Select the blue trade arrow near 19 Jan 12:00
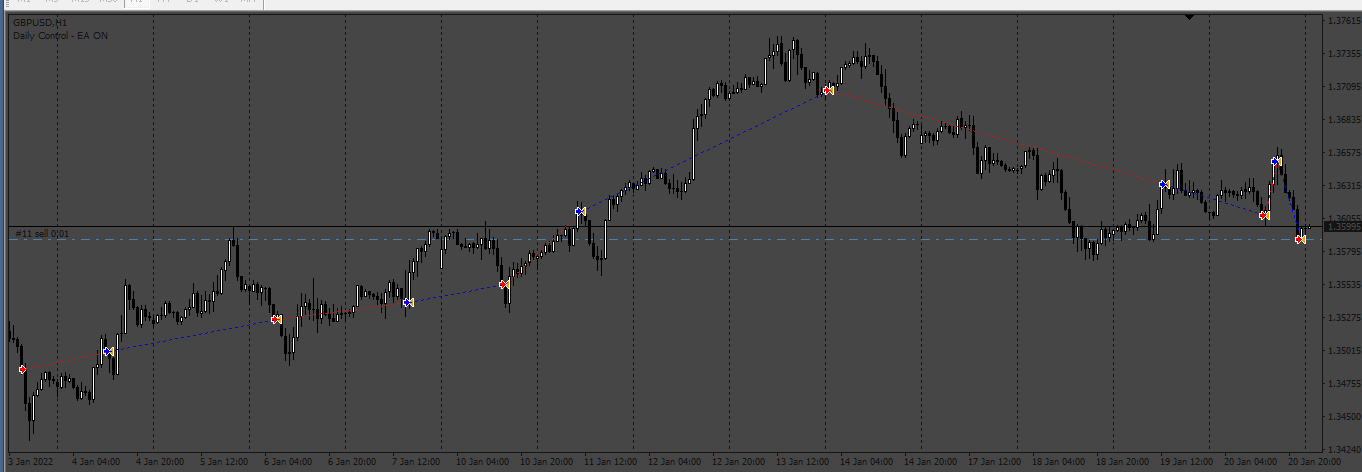This screenshot has height=472, width=1362. (1164, 184)
